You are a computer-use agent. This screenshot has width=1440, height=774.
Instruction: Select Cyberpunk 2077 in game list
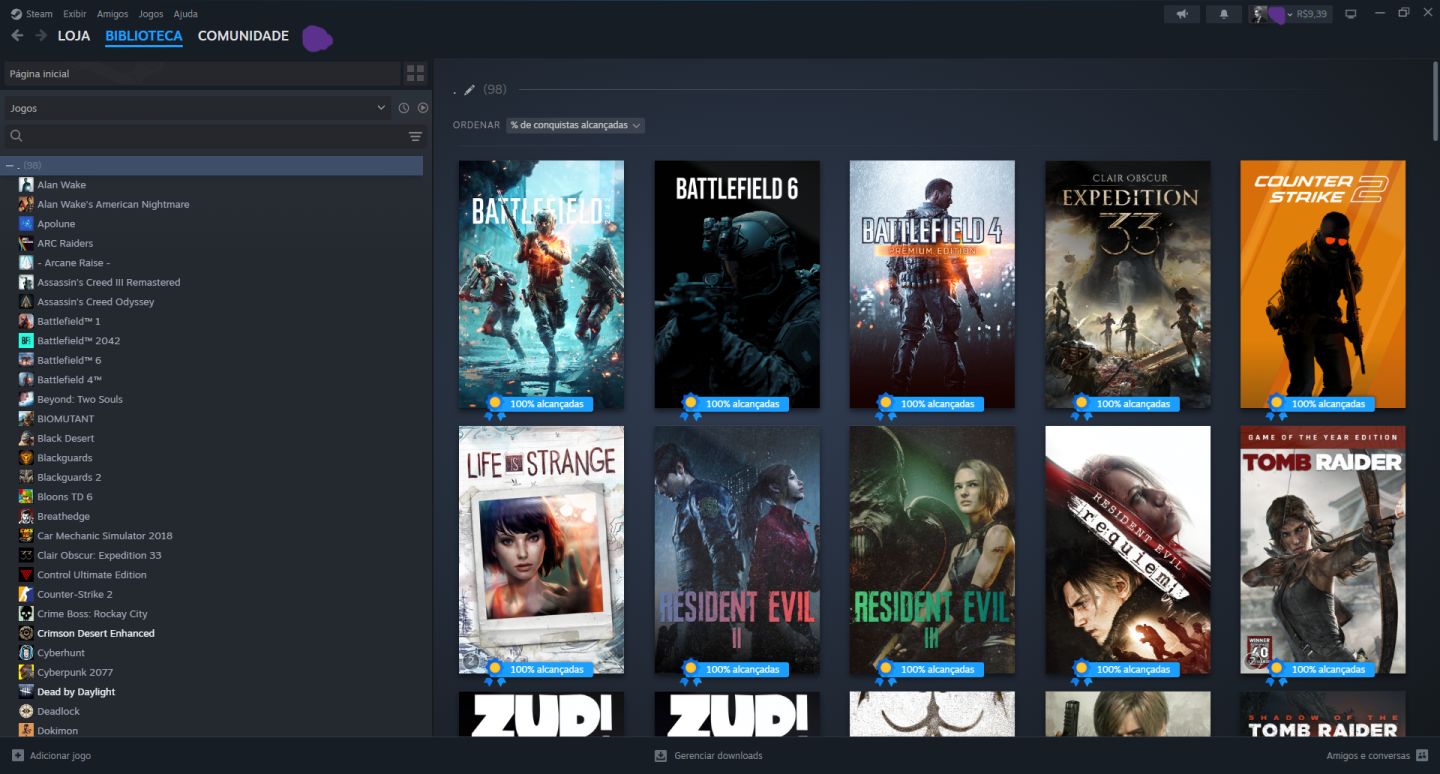(x=75, y=672)
